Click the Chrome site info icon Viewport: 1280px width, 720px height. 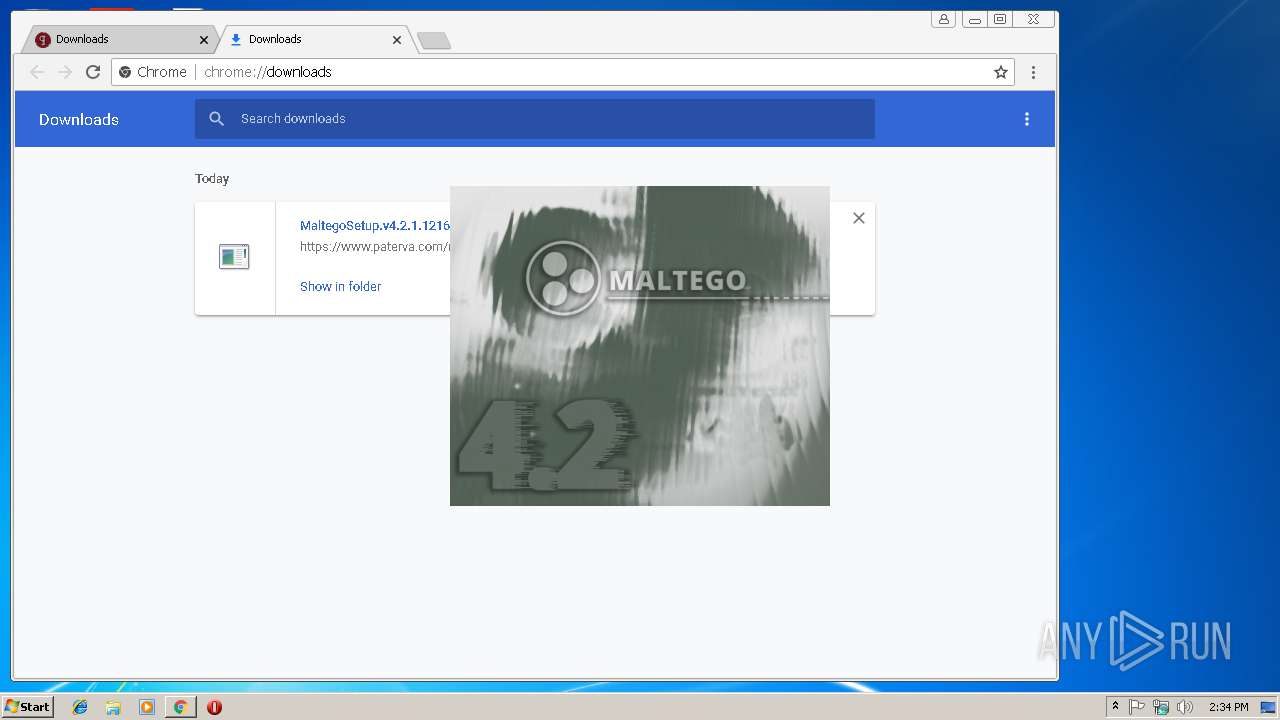(x=125, y=72)
